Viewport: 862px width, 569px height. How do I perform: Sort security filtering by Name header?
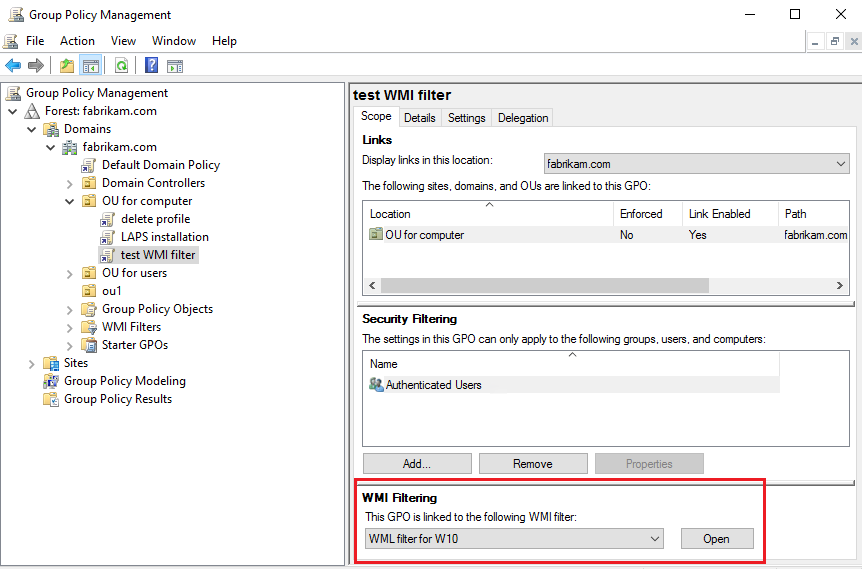(x=572, y=364)
